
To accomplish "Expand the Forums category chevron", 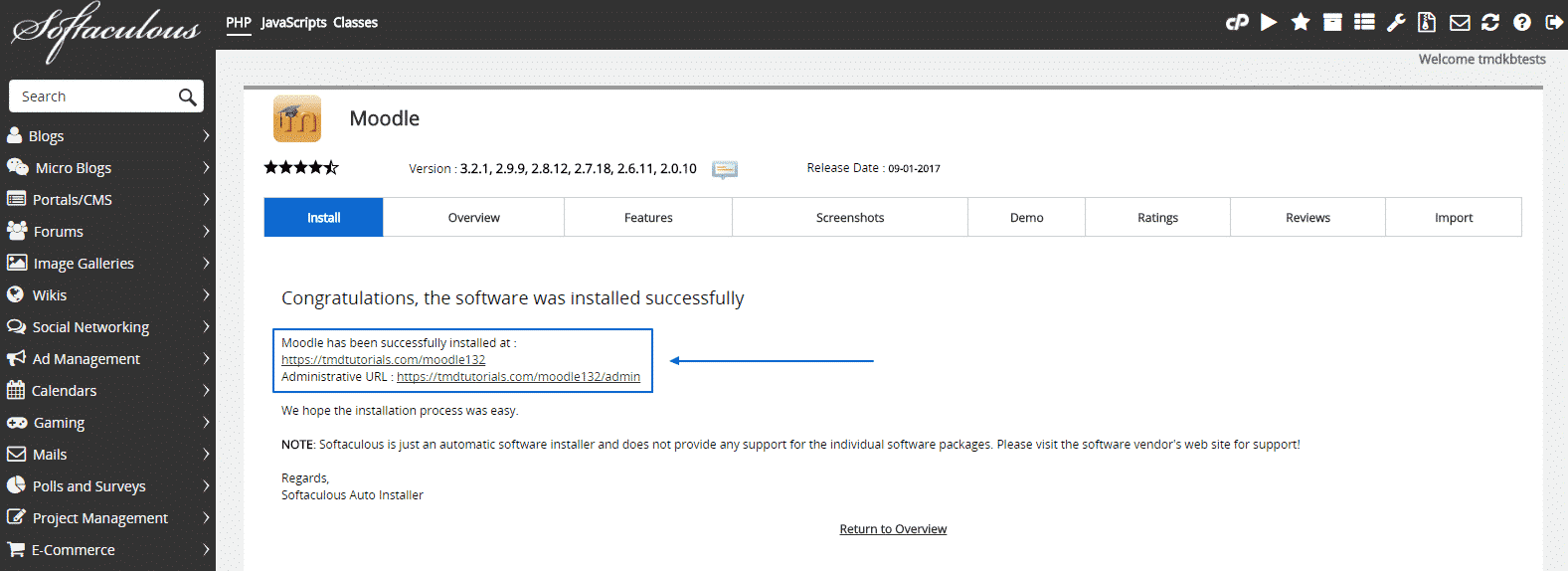I will (x=206, y=231).
